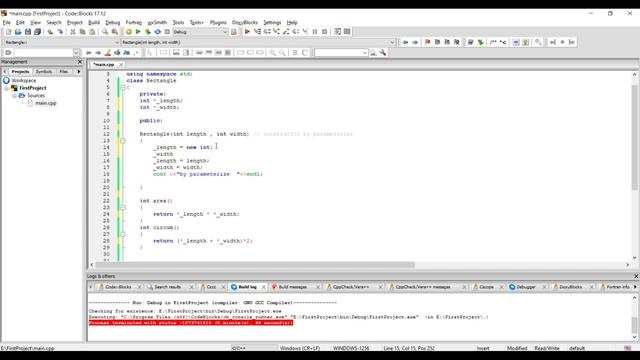Screen dimensions: 640x360
Task: Click the Step into debug icon
Action: (276, 32)
